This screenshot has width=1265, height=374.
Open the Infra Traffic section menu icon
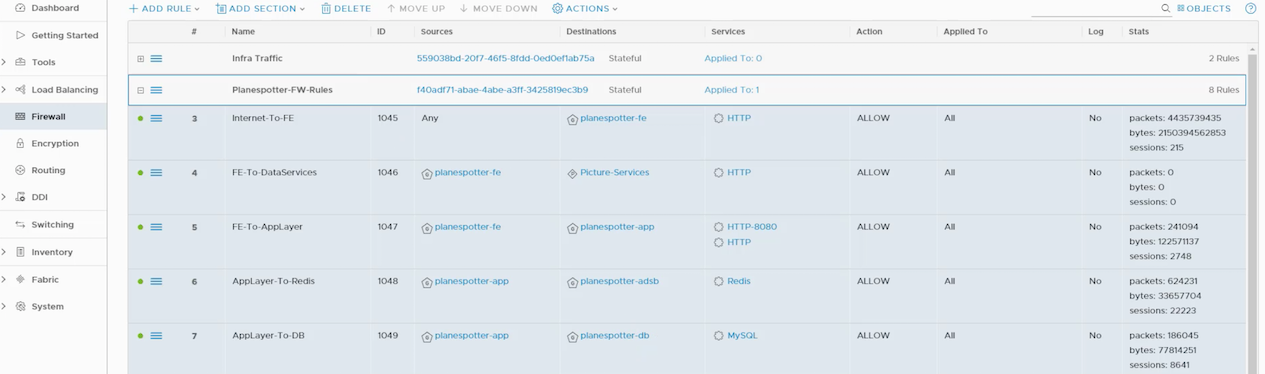(156, 59)
